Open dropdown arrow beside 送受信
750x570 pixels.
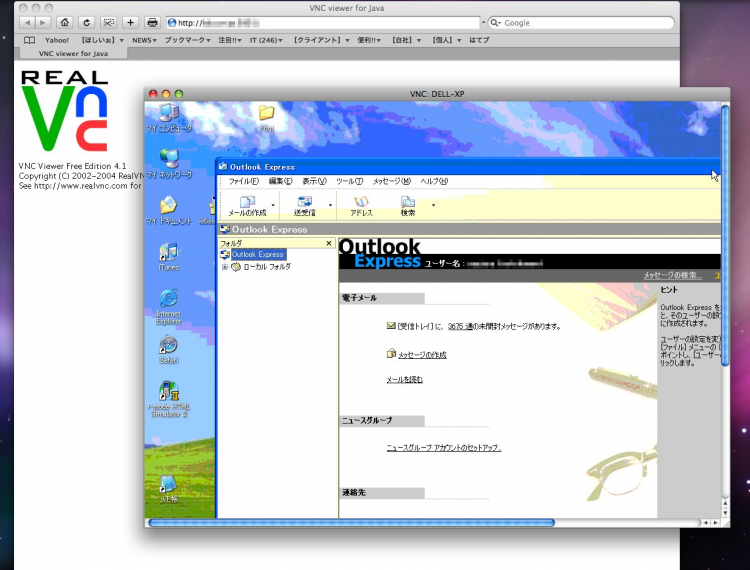[x=330, y=205]
